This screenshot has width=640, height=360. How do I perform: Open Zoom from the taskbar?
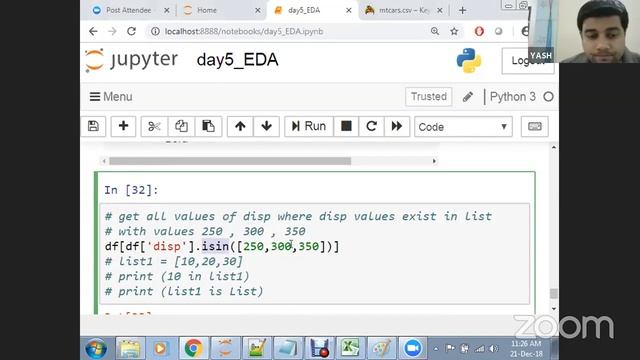tap(413, 349)
